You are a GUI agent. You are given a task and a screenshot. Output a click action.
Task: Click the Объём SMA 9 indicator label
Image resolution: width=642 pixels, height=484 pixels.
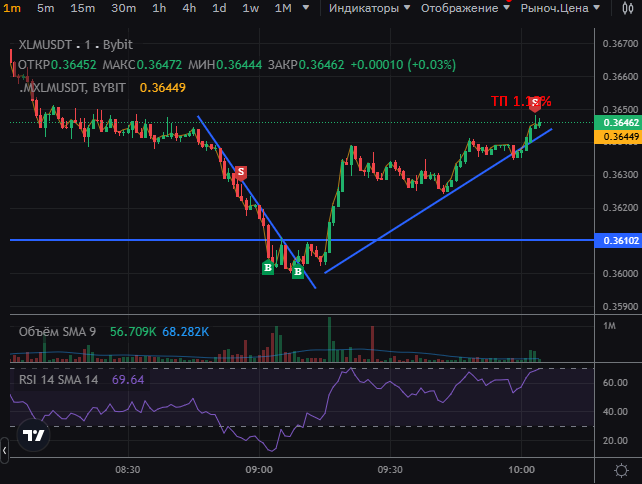click(x=57, y=332)
